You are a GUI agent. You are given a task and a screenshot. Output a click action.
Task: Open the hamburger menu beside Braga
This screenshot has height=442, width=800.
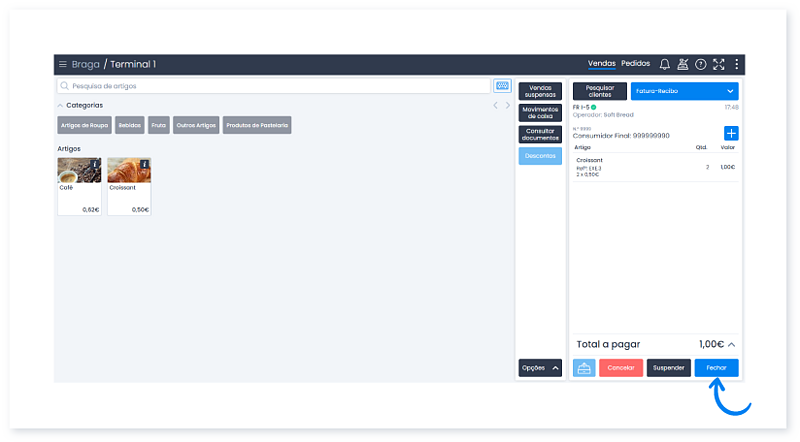(63, 64)
